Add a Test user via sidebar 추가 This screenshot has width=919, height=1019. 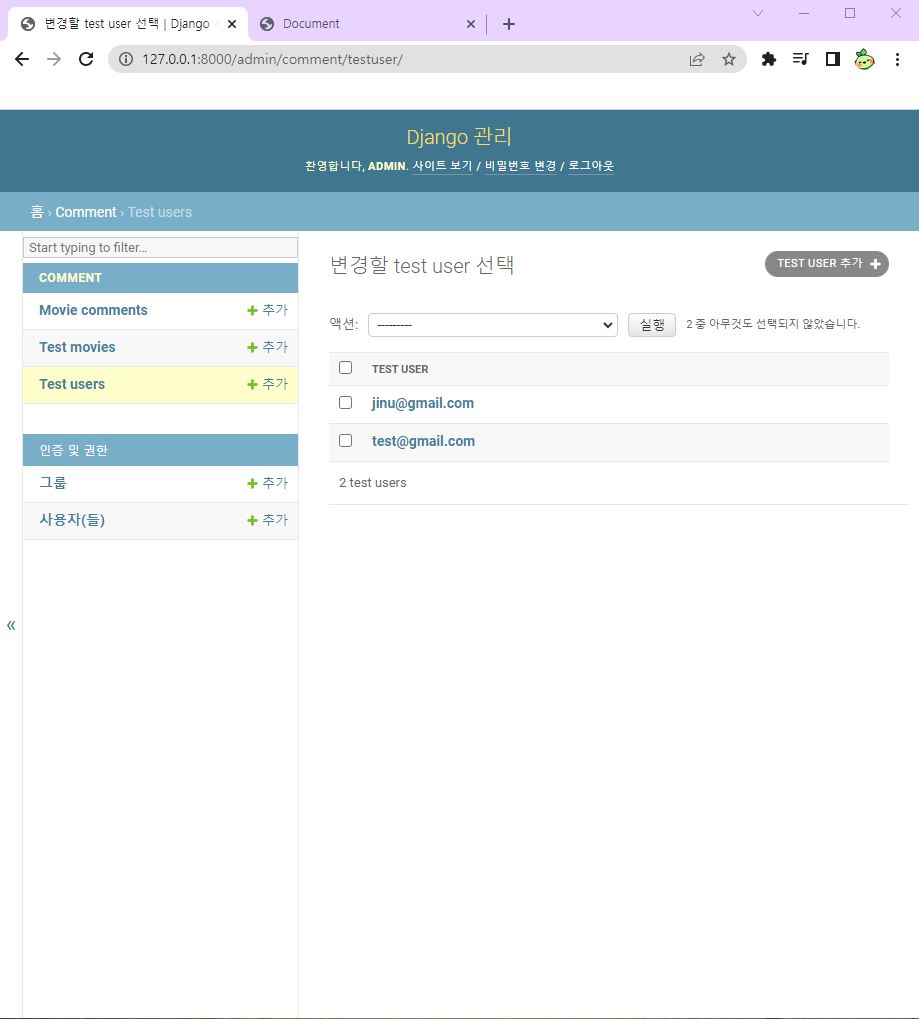point(267,384)
